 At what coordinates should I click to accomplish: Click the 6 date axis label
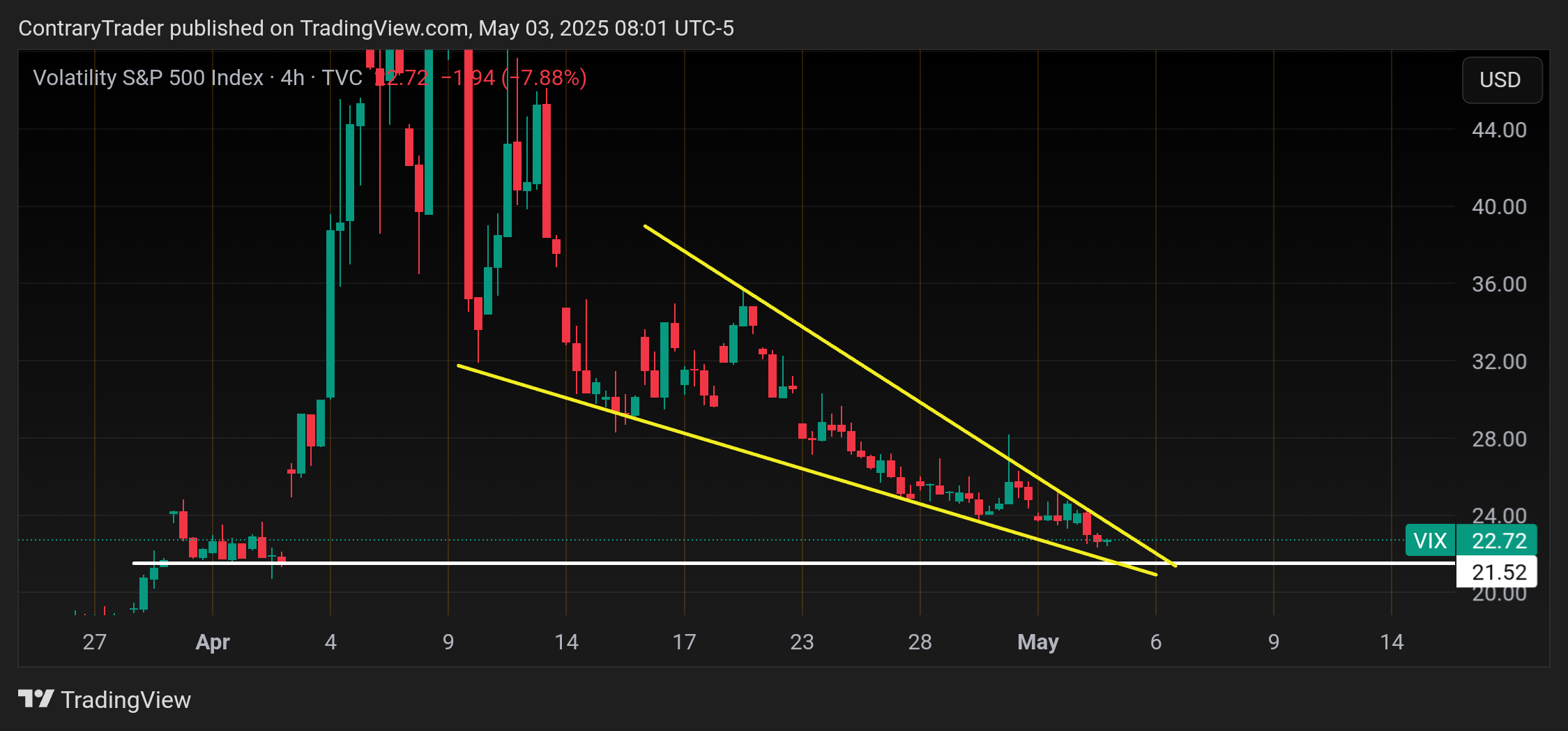coord(1156,642)
